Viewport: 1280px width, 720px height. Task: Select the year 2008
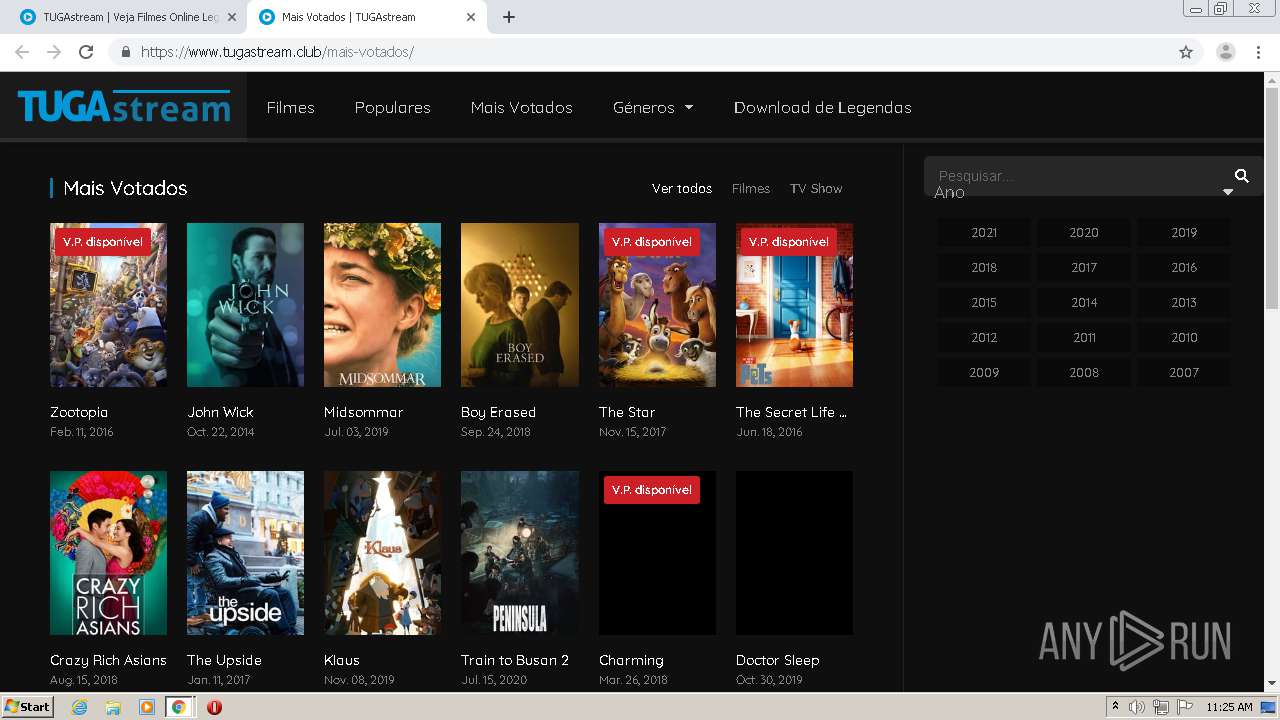(1084, 372)
